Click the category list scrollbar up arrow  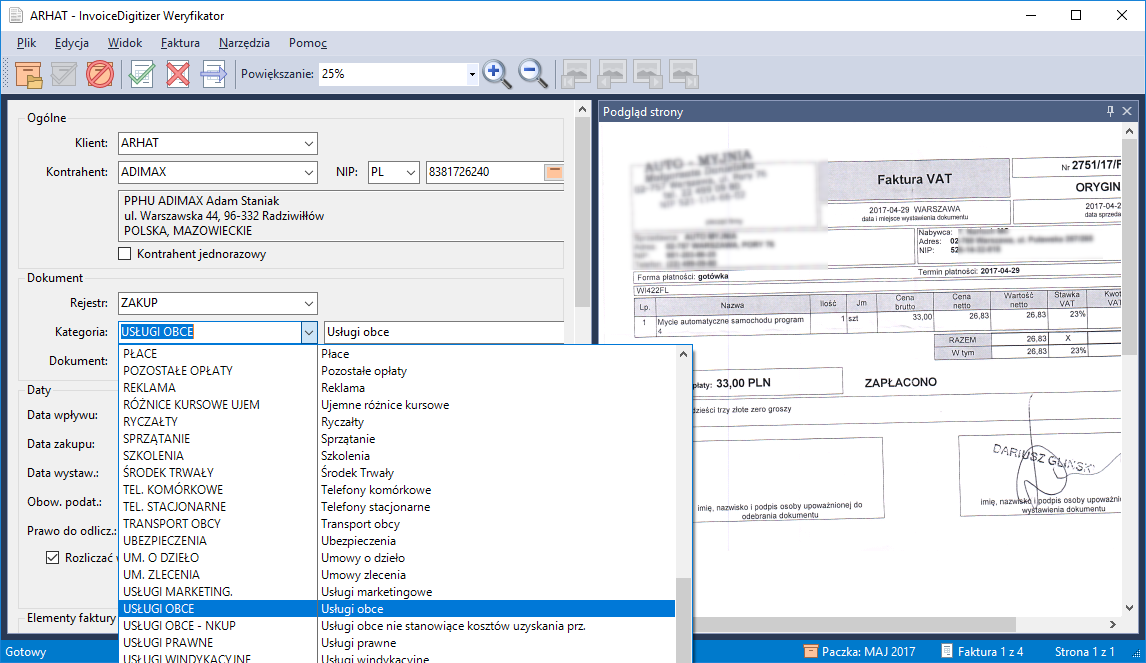(x=684, y=354)
